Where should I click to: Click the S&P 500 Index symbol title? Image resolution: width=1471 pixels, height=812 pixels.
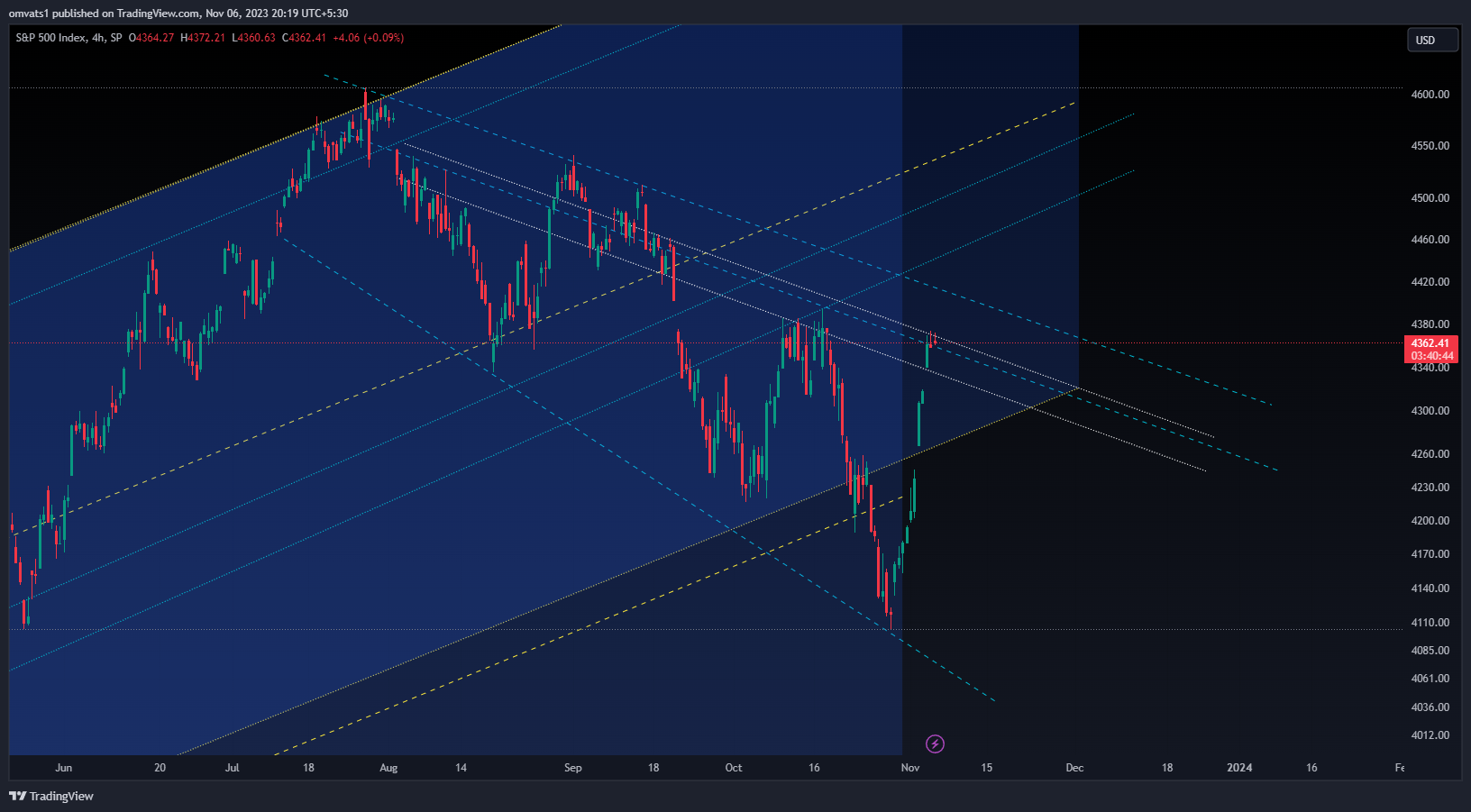click(x=51, y=38)
